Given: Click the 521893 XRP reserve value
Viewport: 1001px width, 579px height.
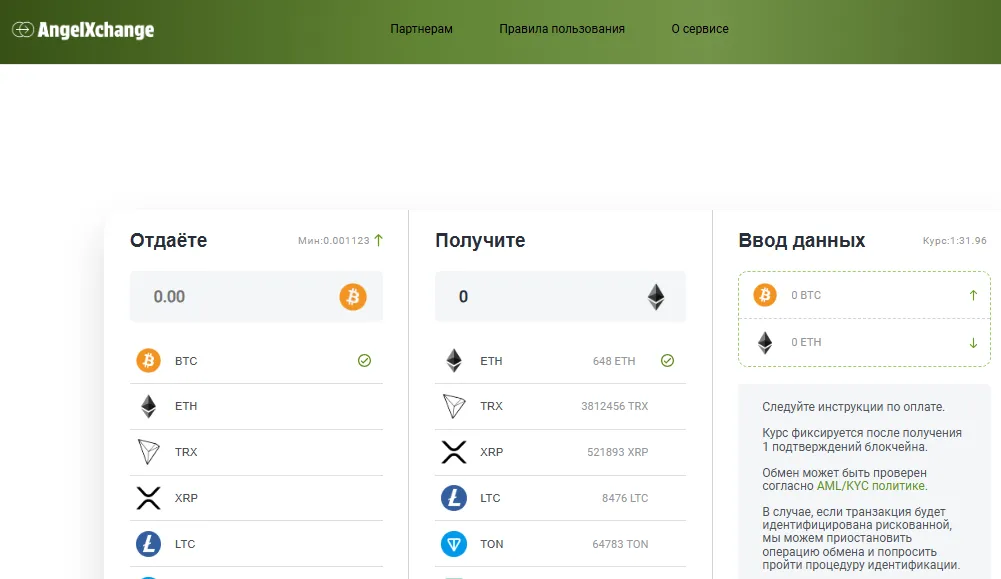Looking at the screenshot, I should coord(618,452).
